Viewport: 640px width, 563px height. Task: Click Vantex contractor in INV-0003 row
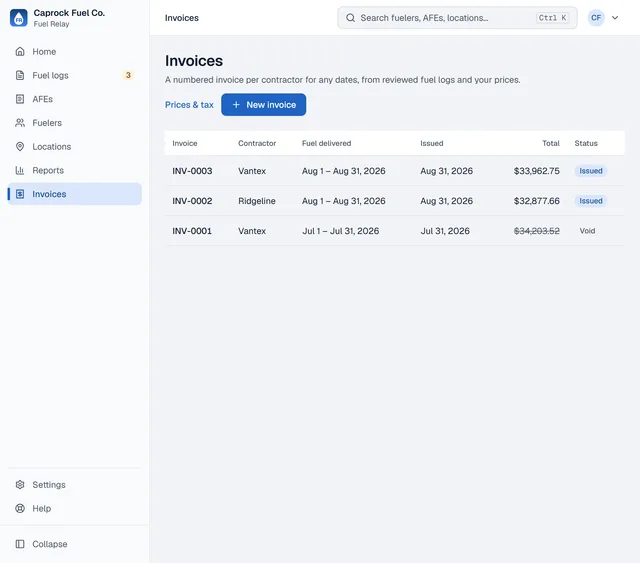click(x=252, y=171)
